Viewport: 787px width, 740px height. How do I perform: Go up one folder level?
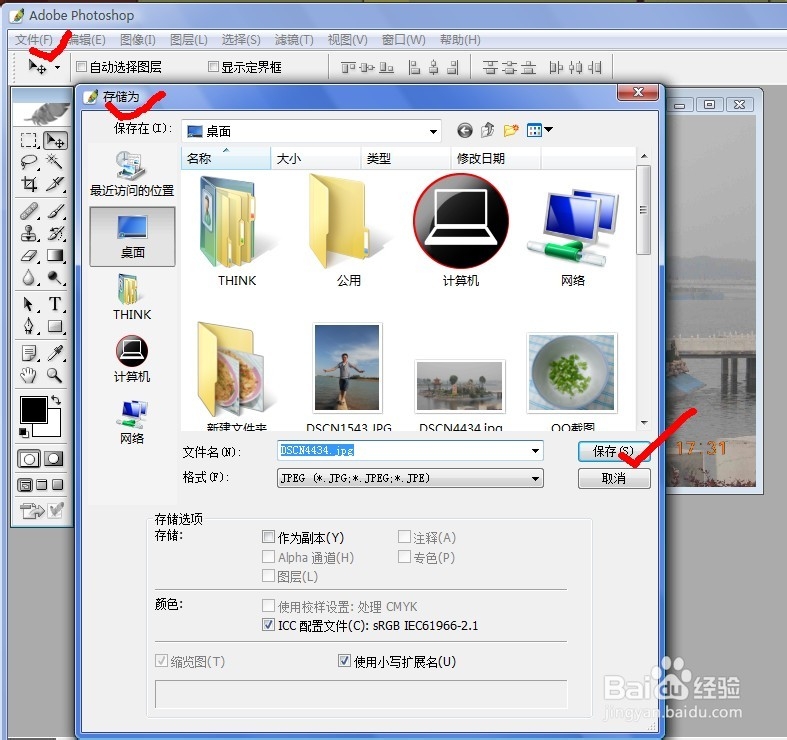pyautogui.click(x=487, y=131)
